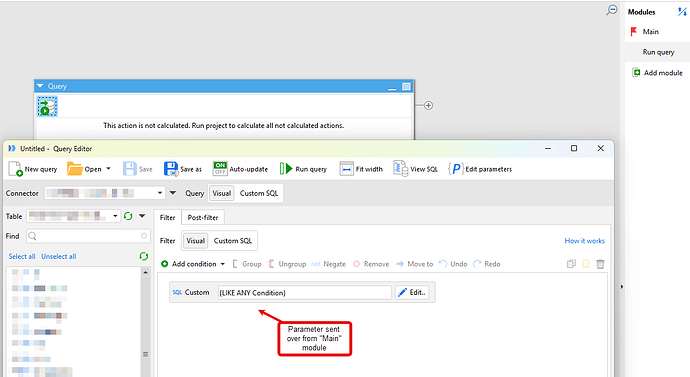The width and height of the screenshot is (690, 377).
Task: Remove the selected condition
Action: (x=371, y=264)
